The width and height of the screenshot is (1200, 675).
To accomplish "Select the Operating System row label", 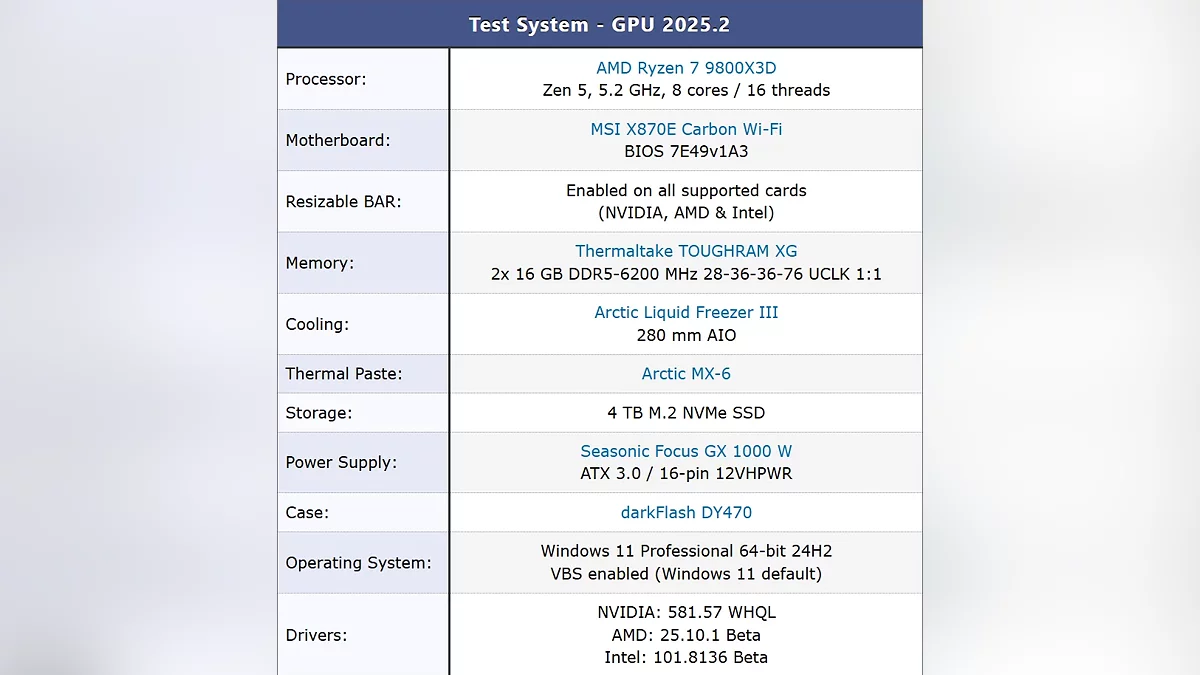I will [358, 563].
